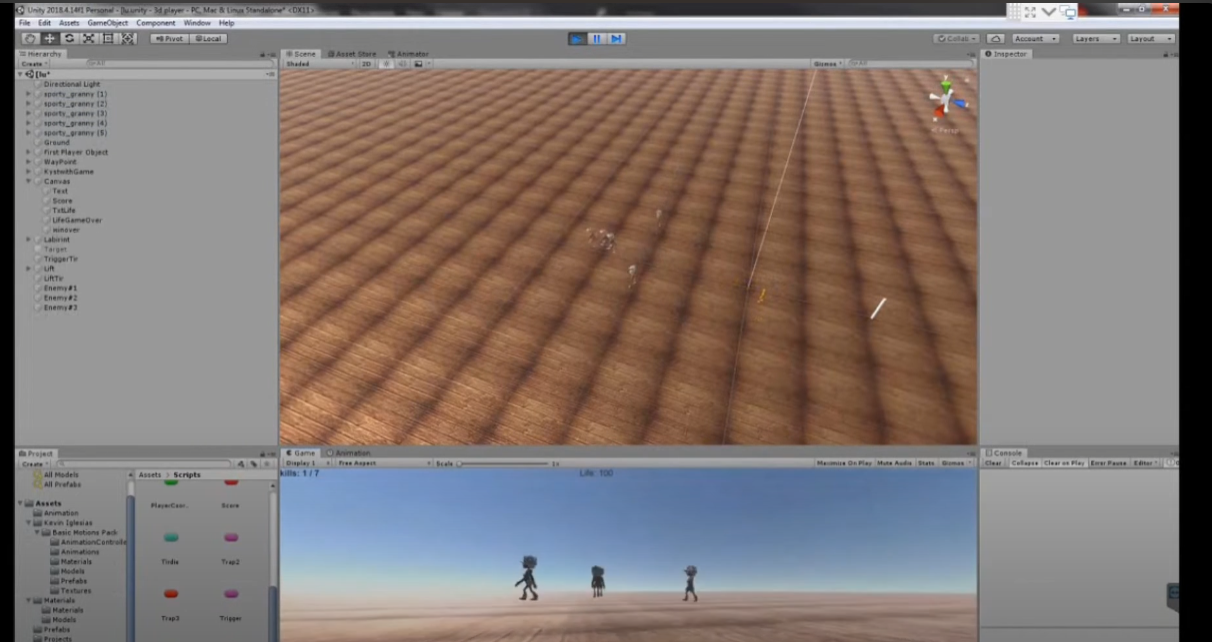
Task: Switch to the Animator tab
Action: (408, 54)
